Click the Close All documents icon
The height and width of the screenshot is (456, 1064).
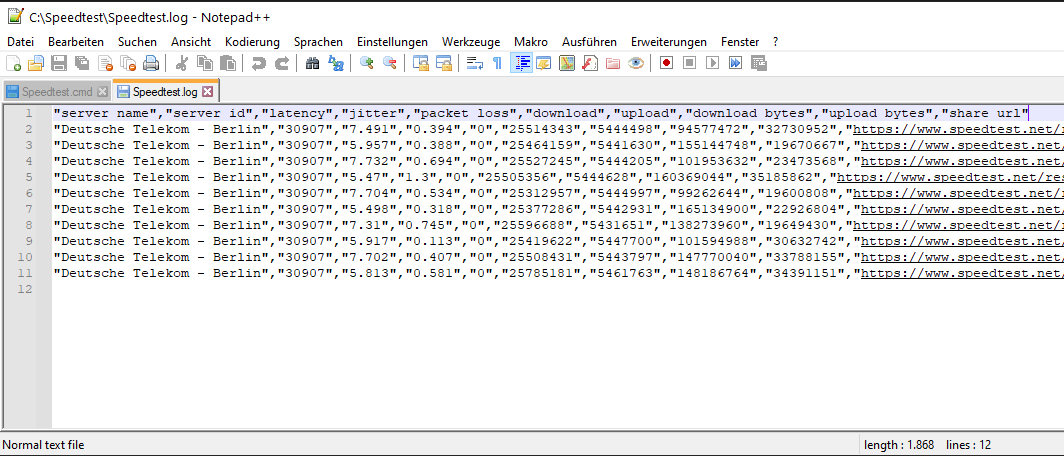tap(128, 64)
